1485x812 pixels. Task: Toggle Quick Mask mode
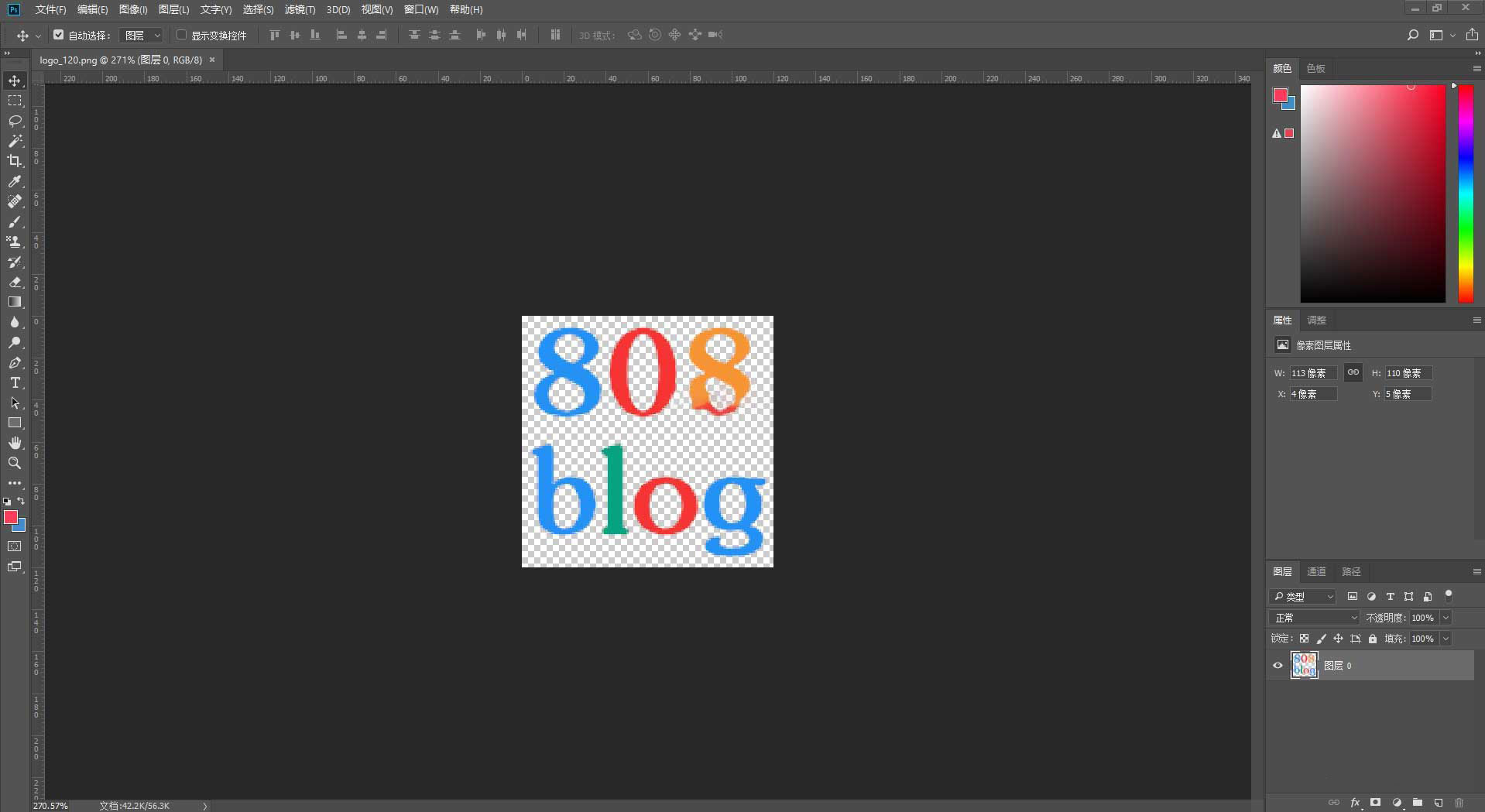15,546
